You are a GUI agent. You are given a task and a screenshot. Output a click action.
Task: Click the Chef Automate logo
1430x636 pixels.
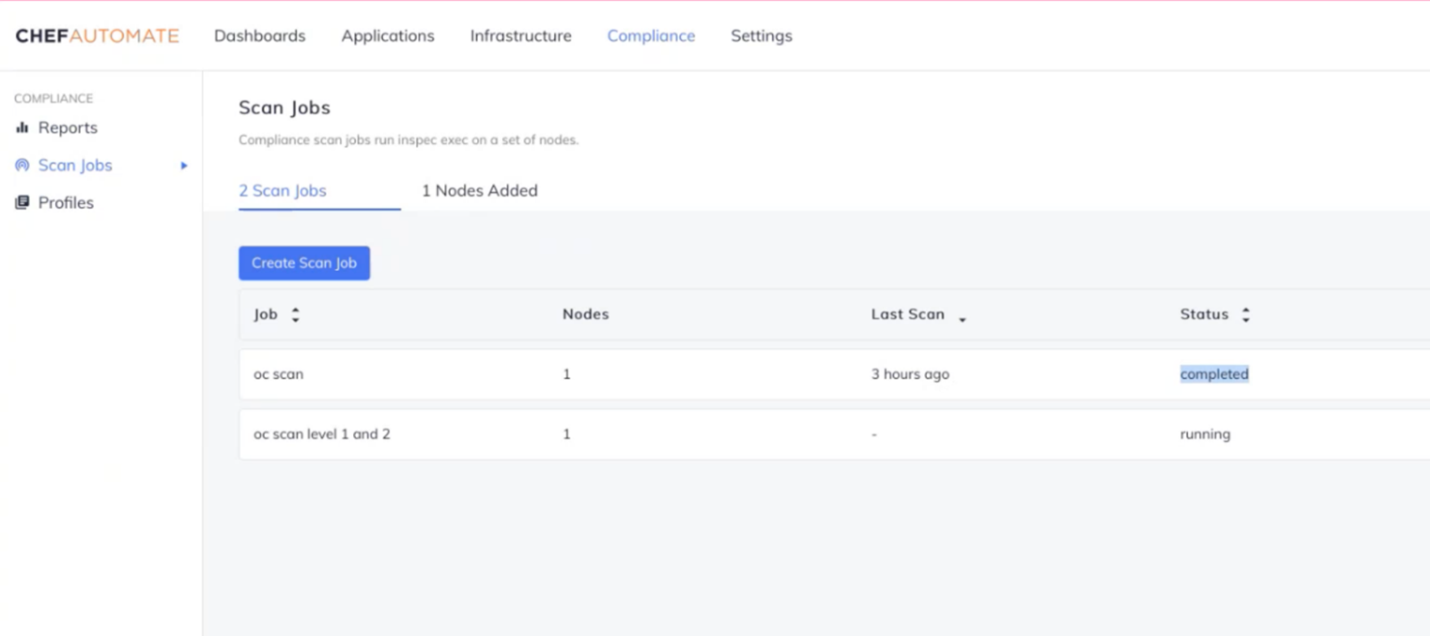click(95, 35)
